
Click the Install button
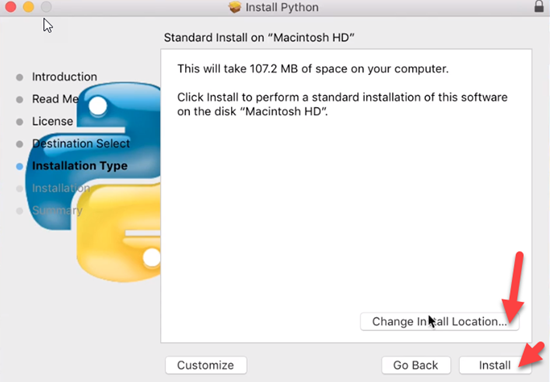tap(495, 365)
